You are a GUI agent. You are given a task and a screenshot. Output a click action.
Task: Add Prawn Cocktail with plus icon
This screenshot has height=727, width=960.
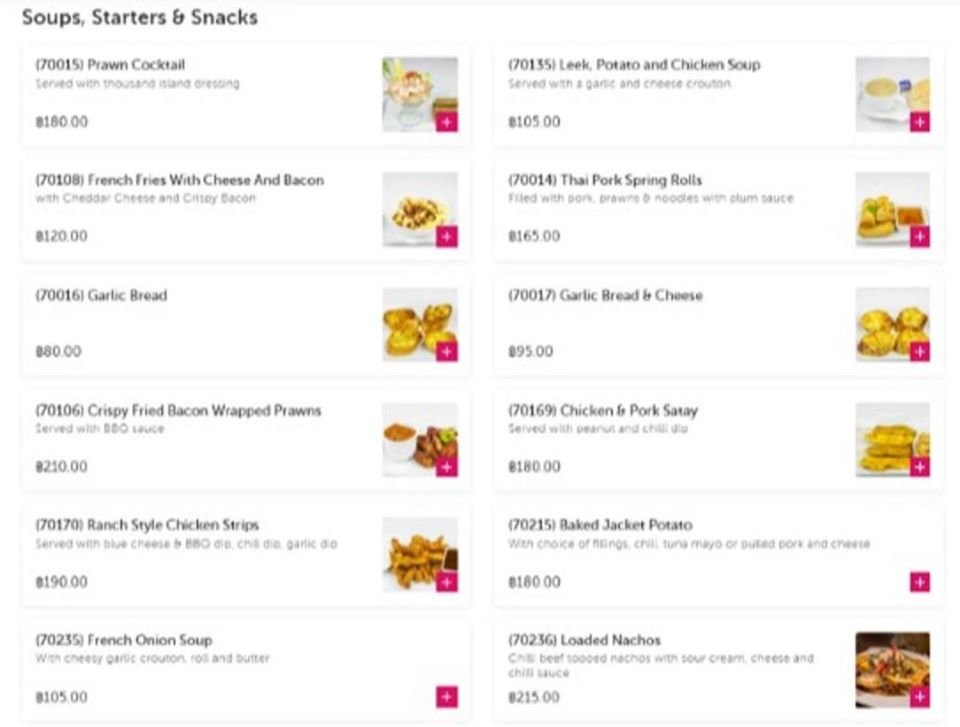(447, 122)
